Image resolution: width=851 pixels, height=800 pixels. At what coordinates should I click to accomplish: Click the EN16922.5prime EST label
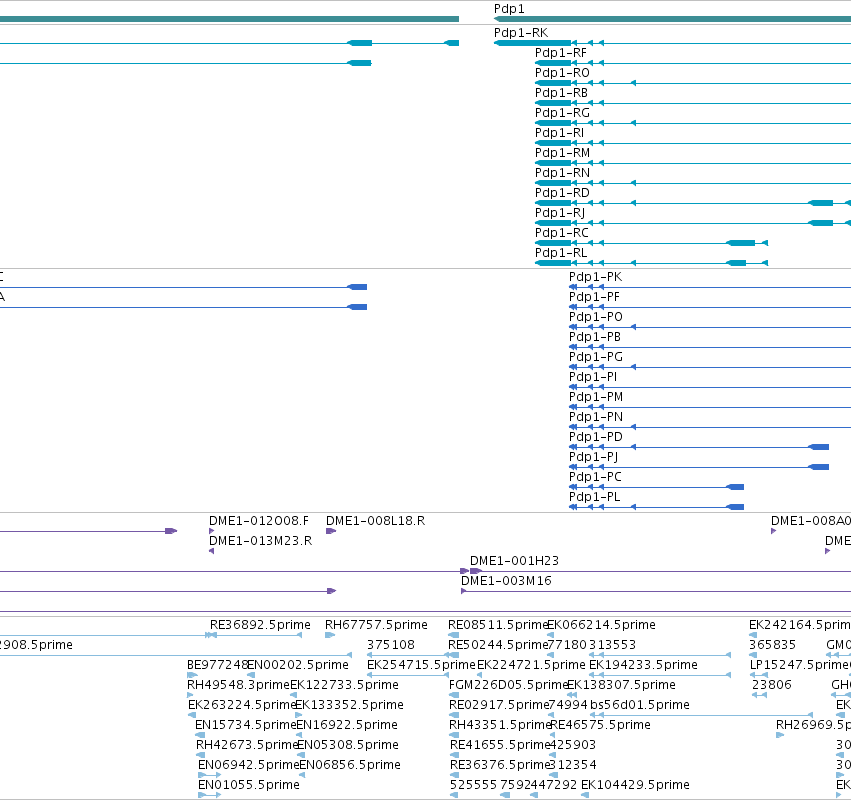(347, 726)
